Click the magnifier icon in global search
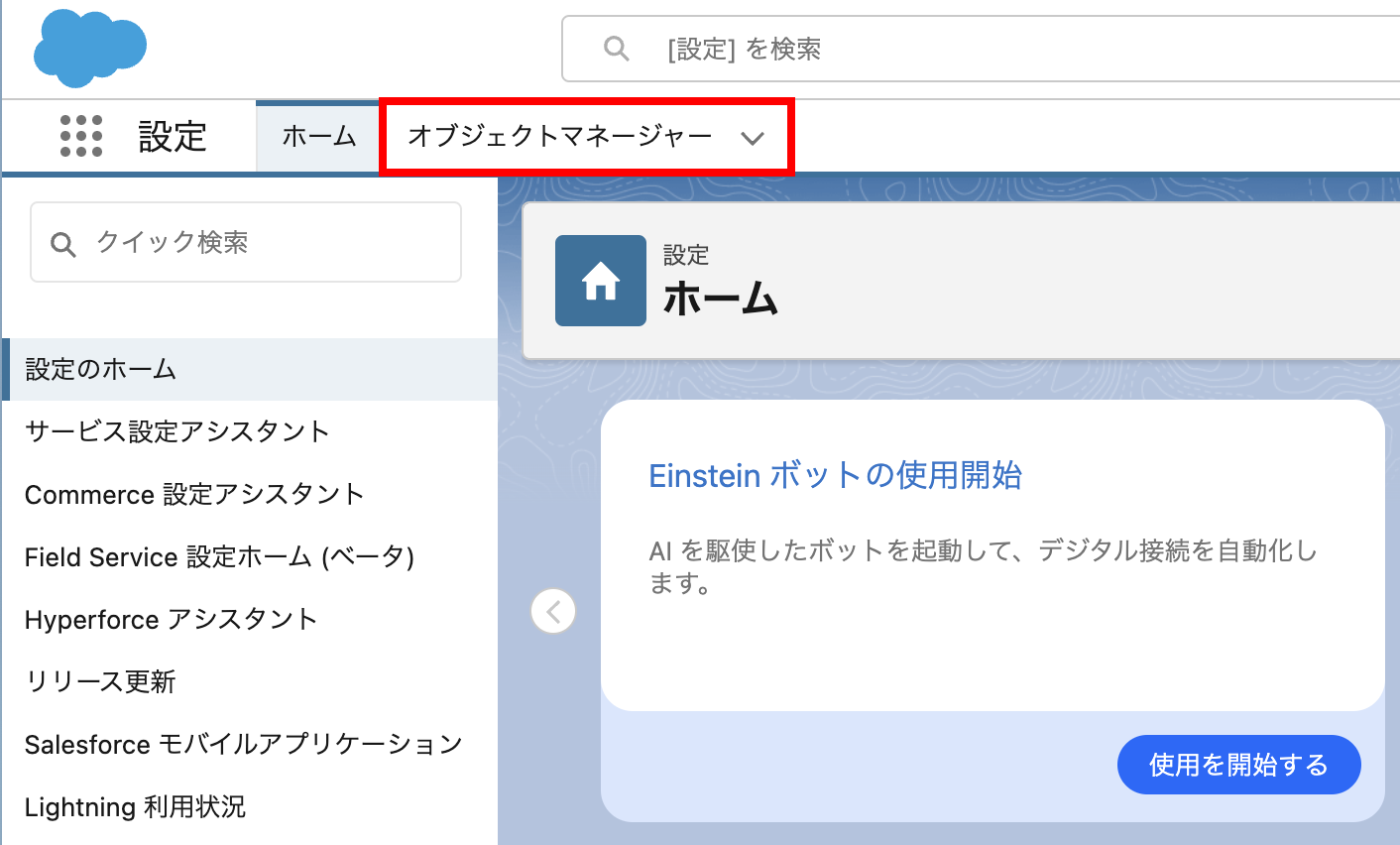1400x845 pixels. [x=616, y=49]
